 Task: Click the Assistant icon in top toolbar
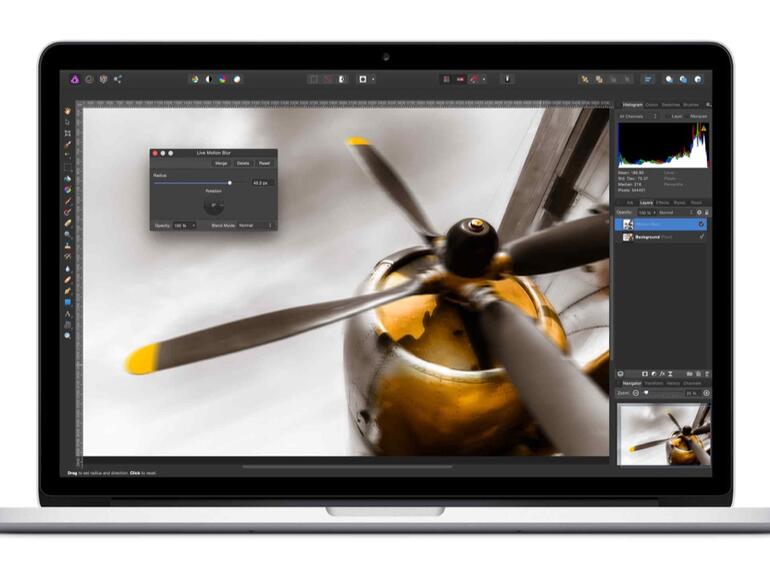(x=508, y=79)
